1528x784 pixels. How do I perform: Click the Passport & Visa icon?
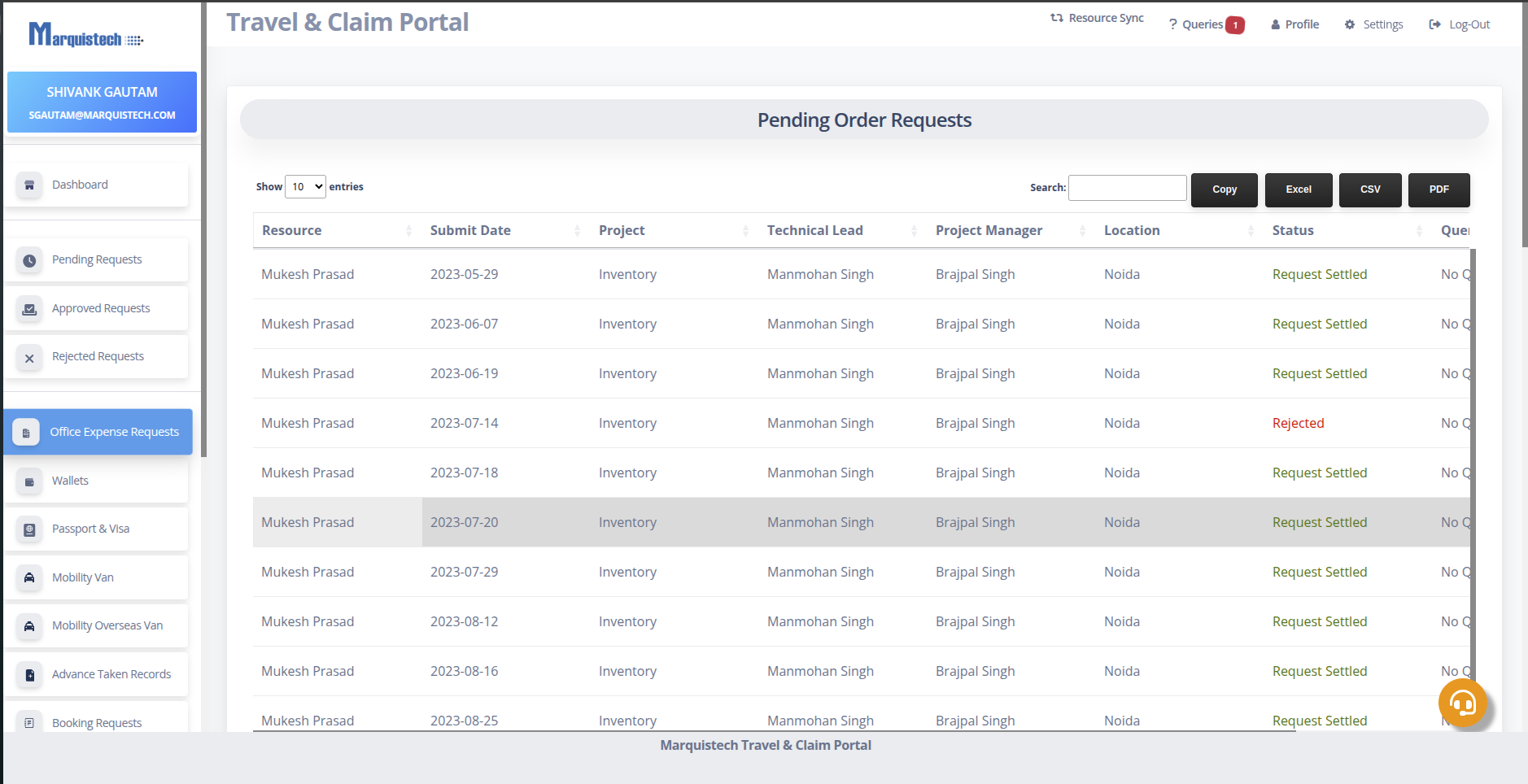tap(29, 529)
